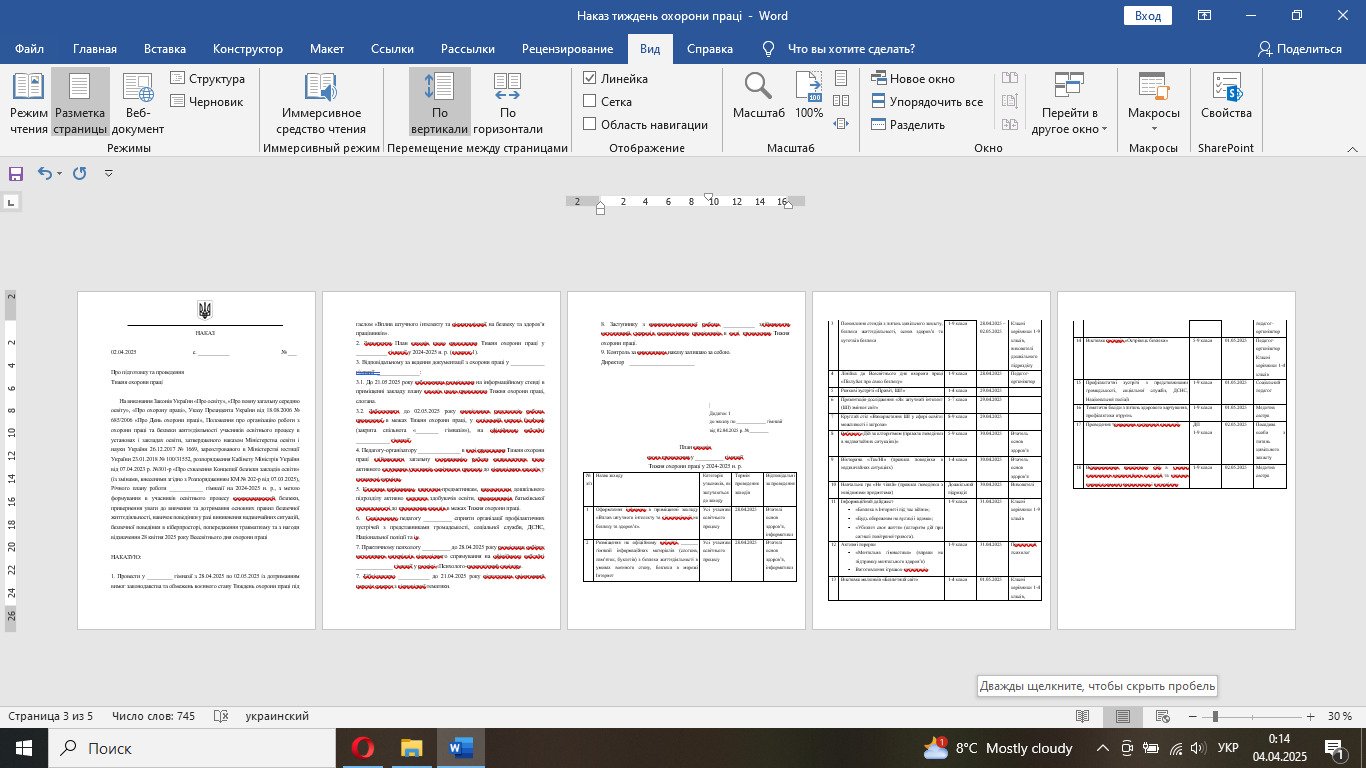
Task: Open the weather widget 8°C Mostly cloudy
Action: coord(998,747)
